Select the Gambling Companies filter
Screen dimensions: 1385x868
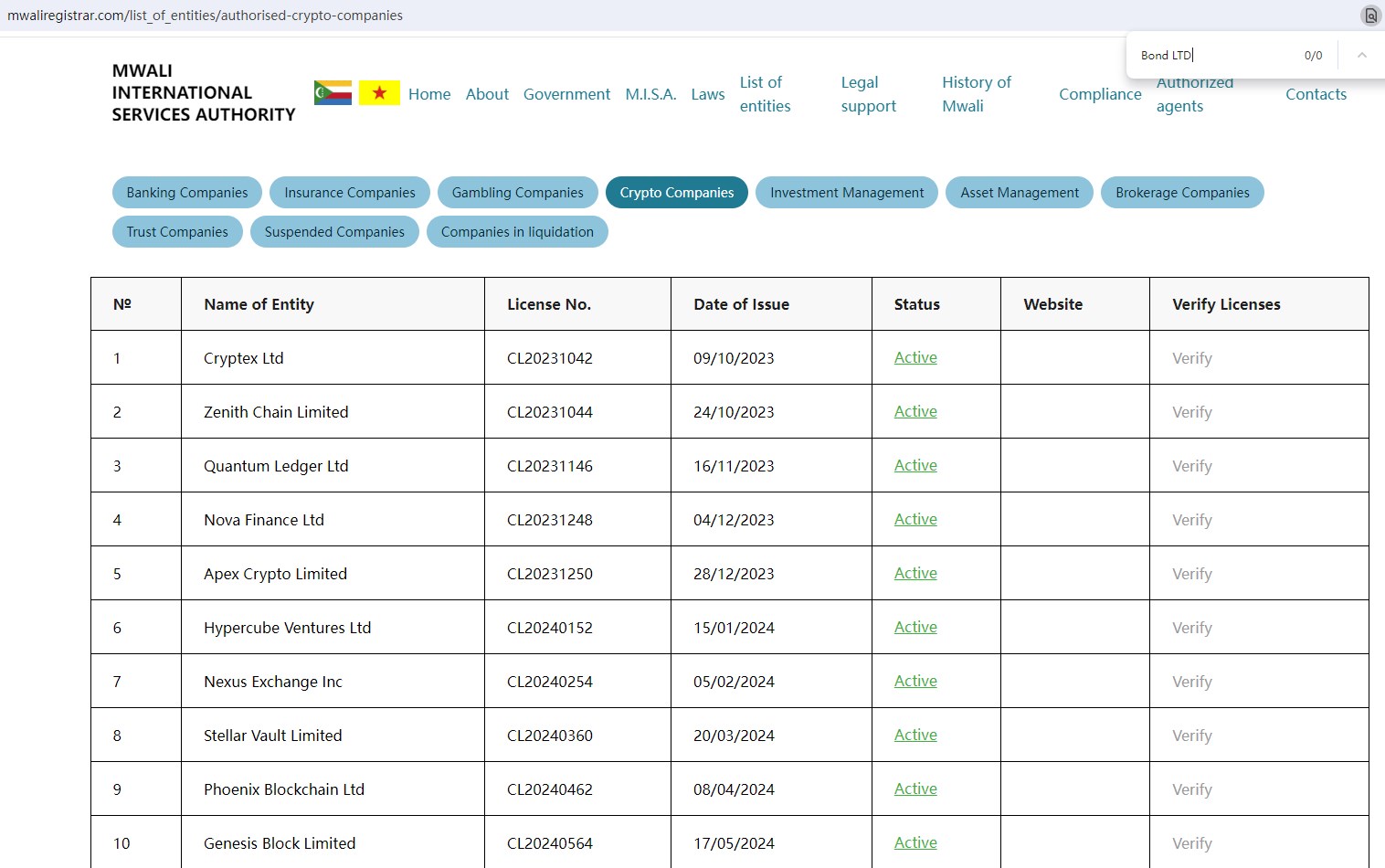(517, 192)
